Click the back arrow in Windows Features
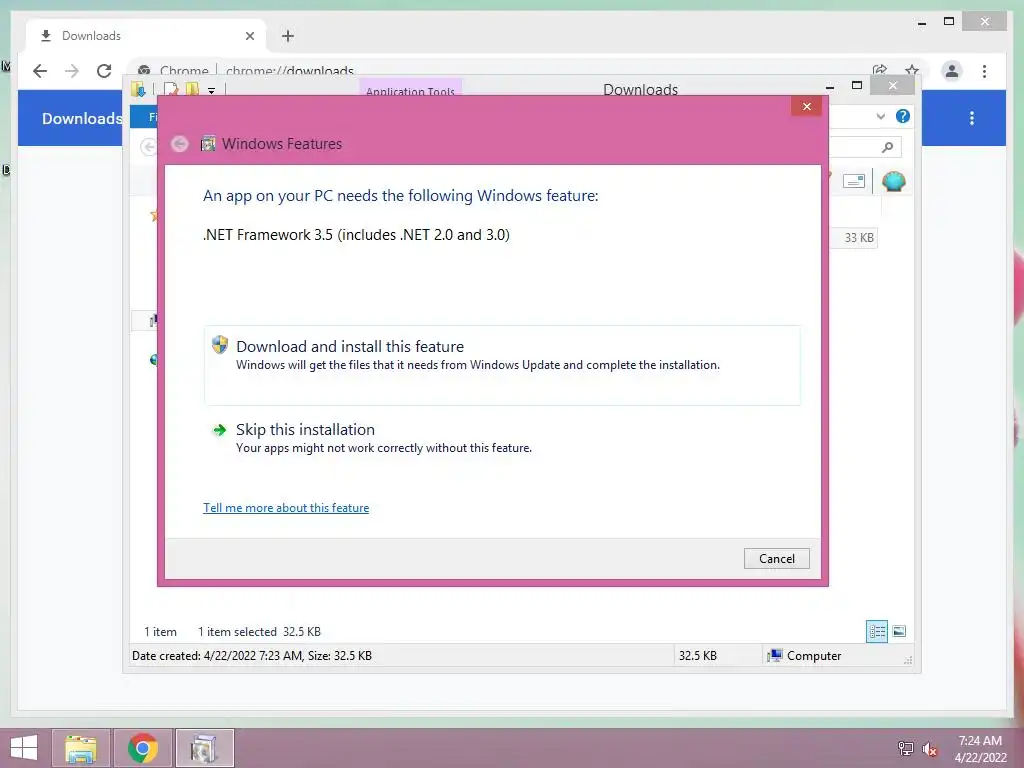Image resolution: width=1024 pixels, height=768 pixels. click(x=180, y=144)
